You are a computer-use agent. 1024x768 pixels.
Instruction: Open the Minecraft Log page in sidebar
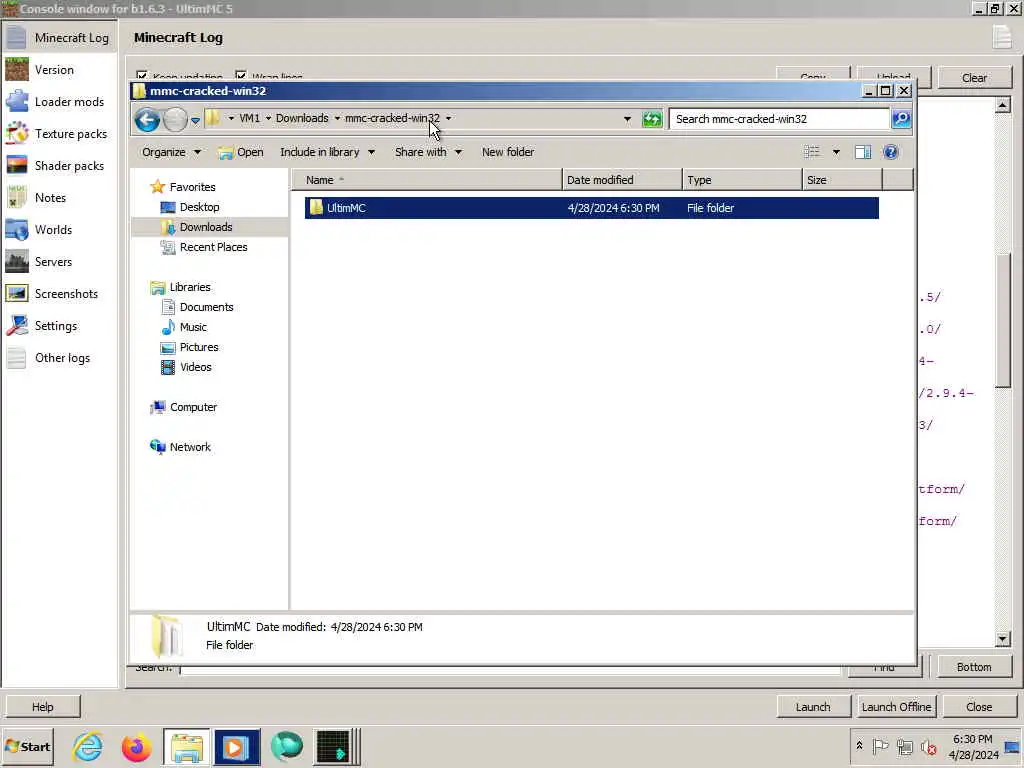point(59,38)
